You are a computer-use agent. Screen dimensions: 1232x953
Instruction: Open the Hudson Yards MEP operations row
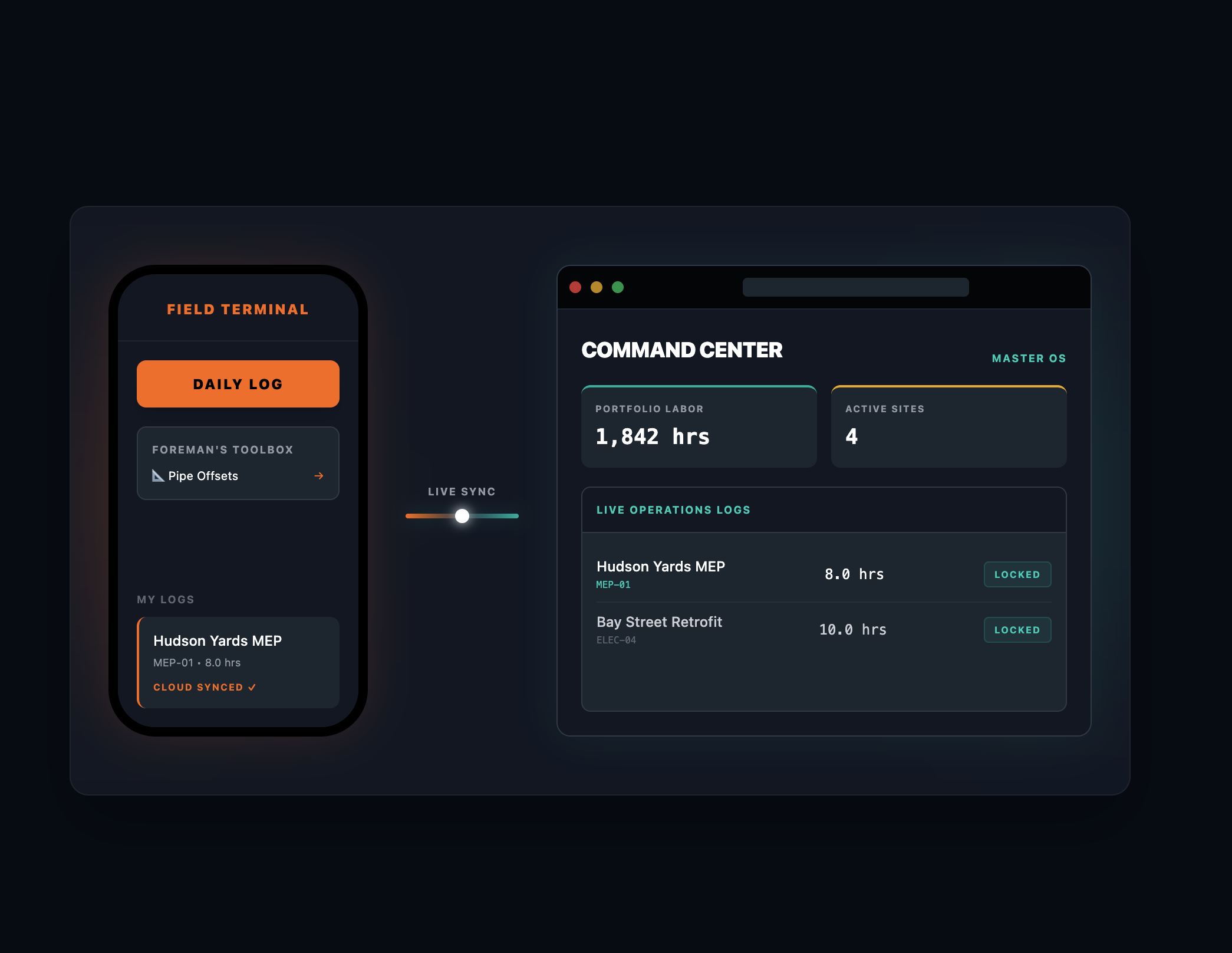pyautogui.click(x=824, y=574)
